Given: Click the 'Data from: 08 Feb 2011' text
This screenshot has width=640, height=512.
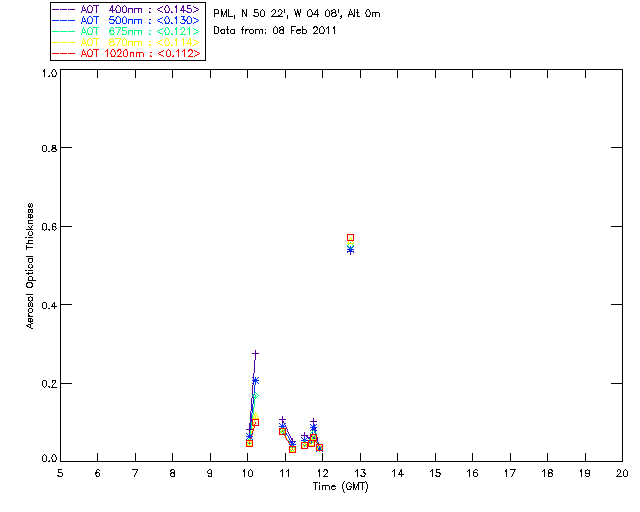Looking at the screenshot, I should pos(275,31).
